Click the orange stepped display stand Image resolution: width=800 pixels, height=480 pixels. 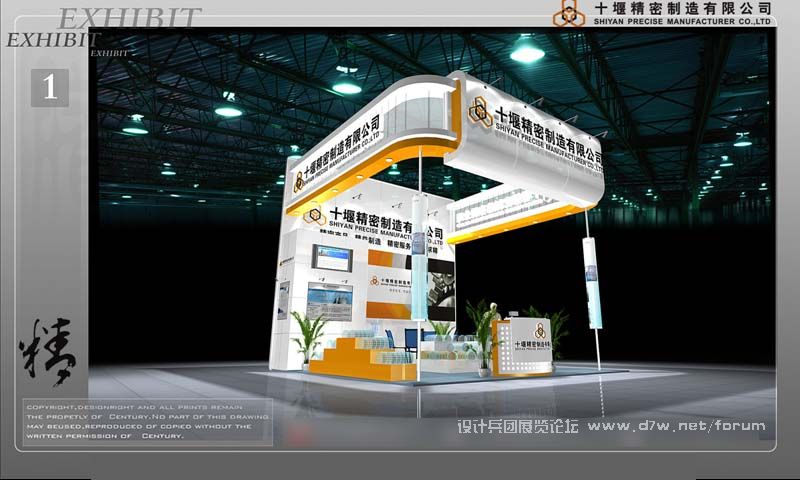tap(363, 358)
